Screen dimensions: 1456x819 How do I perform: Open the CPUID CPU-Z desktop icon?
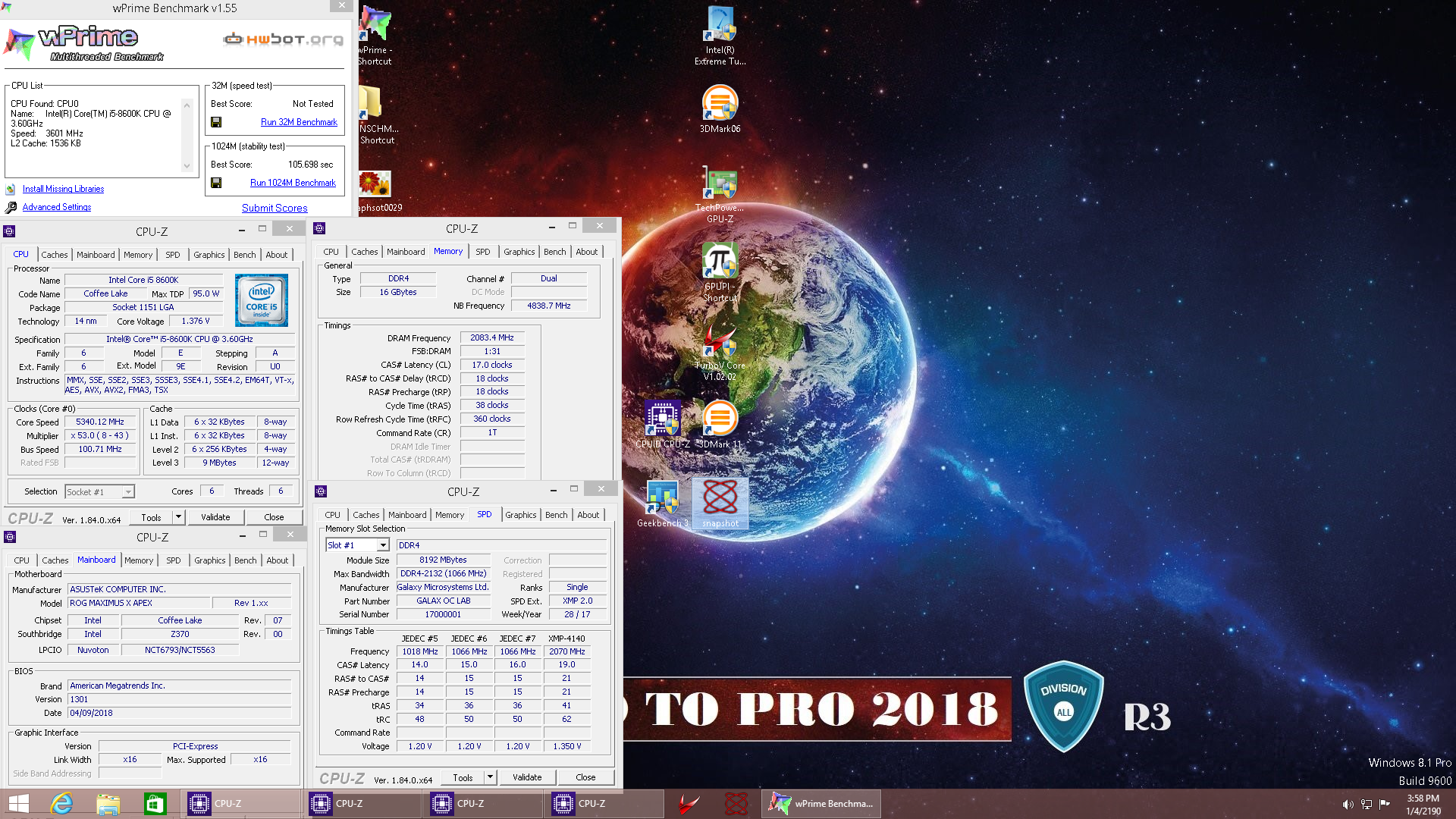click(x=662, y=424)
